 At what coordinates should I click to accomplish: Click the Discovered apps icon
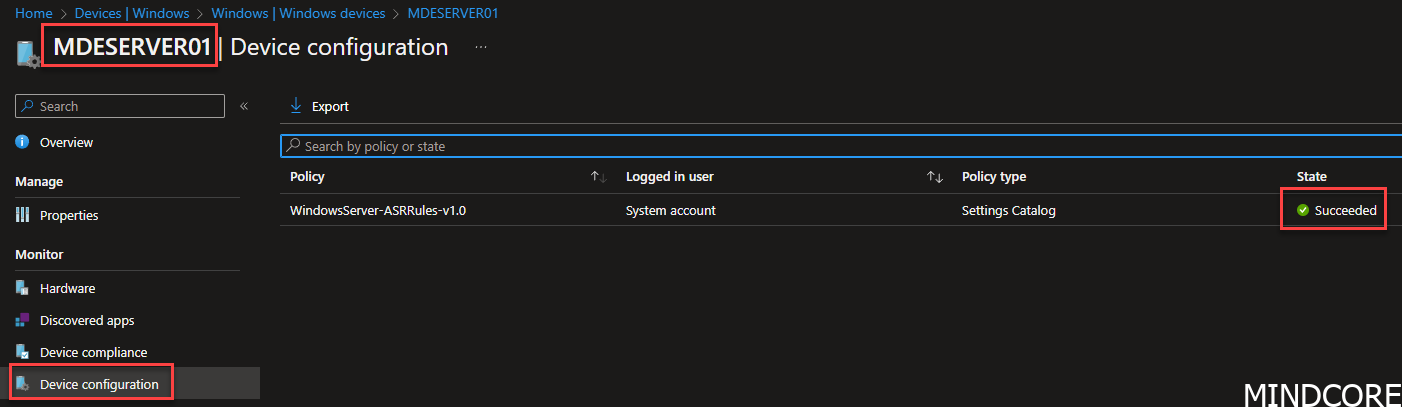click(x=22, y=320)
